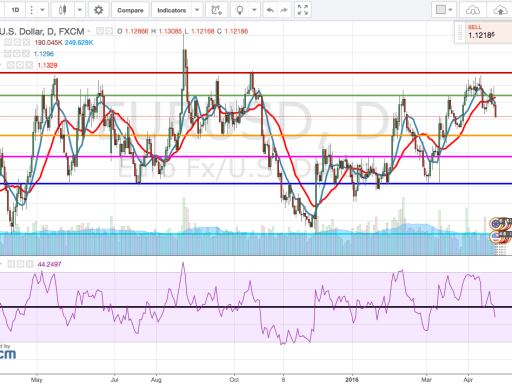
Task: Select the black RSI midline
Action: coord(256,307)
